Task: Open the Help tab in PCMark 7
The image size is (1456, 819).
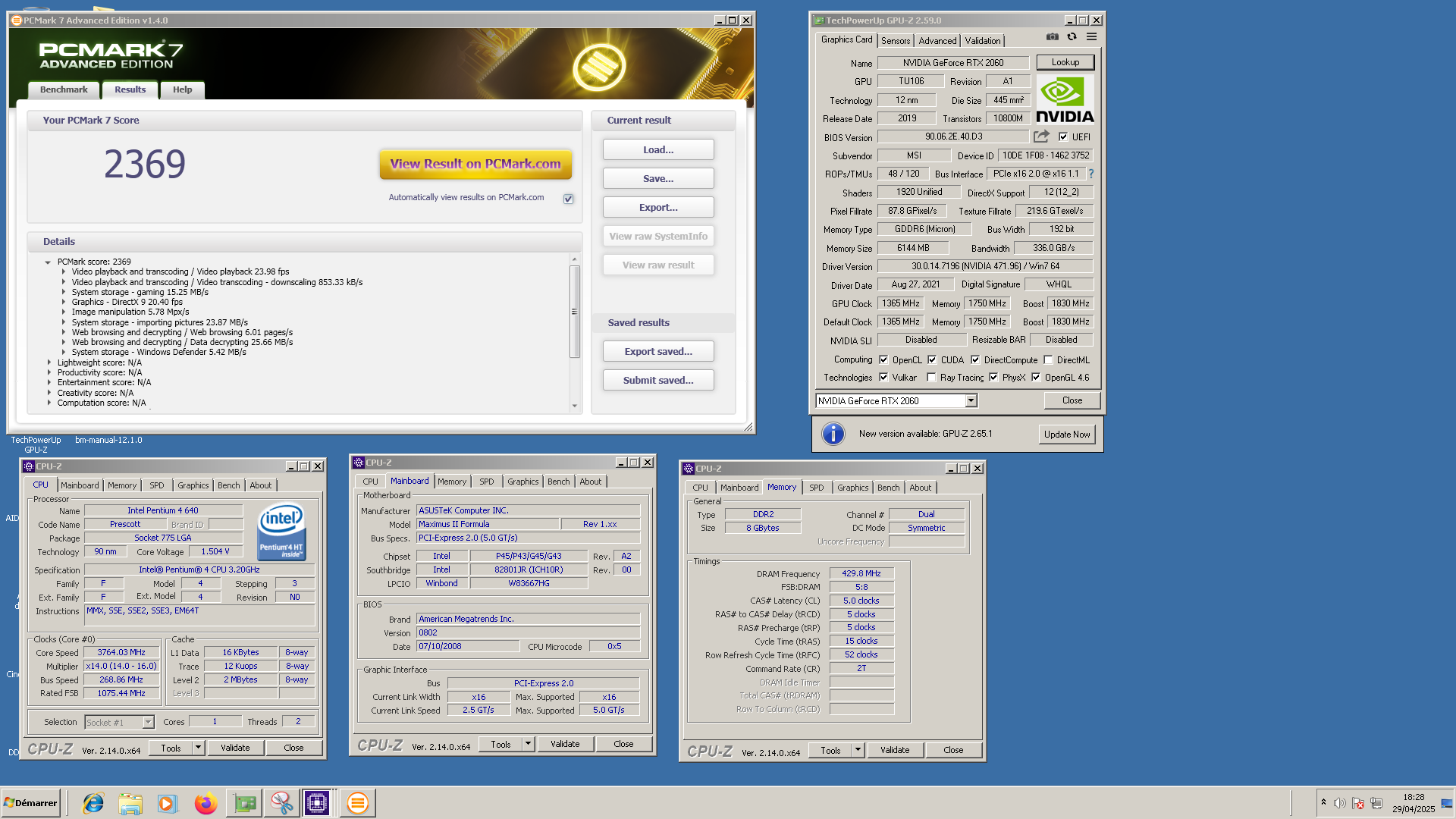Action: (x=182, y=89)
